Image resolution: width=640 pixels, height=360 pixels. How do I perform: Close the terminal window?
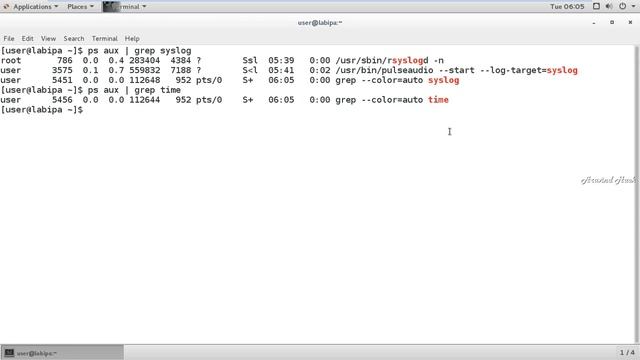(630, 22)
